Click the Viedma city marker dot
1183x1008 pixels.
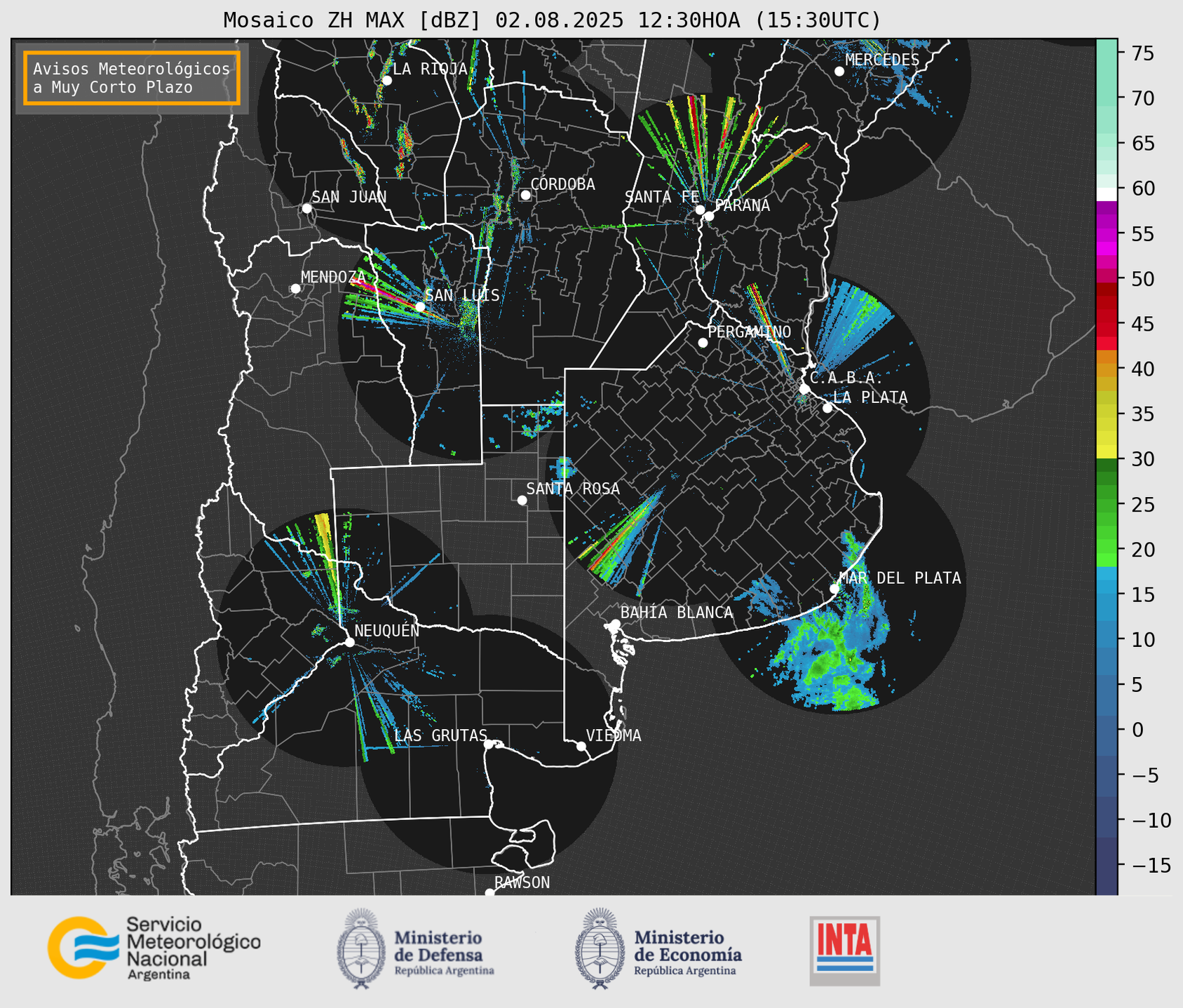pos(581,746)
